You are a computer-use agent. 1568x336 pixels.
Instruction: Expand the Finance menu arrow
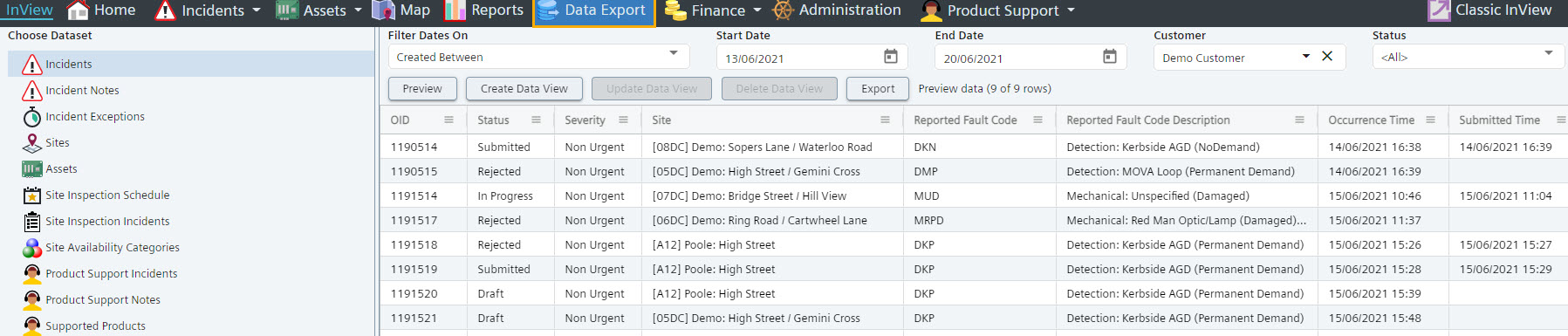pos(757,10)
